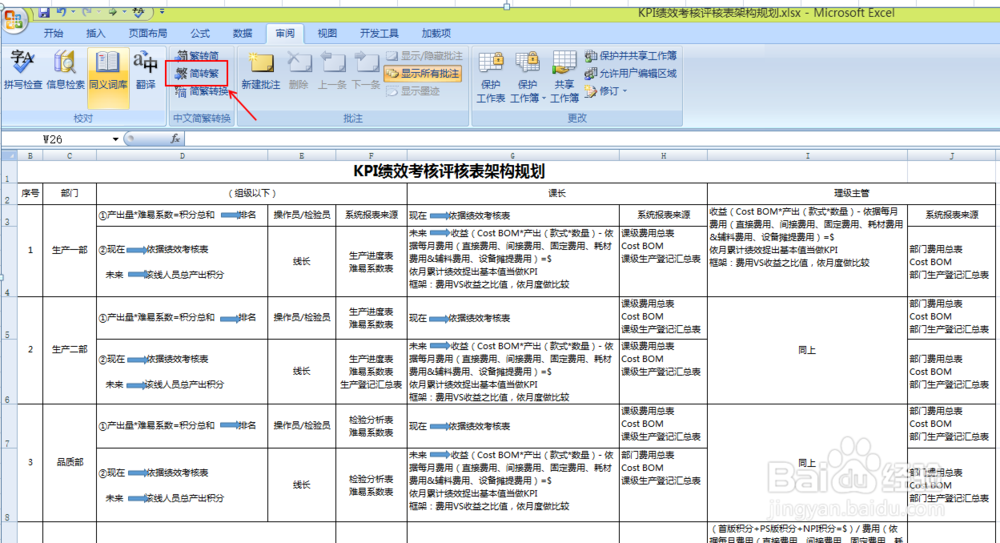Image resolution: width=1000 pixels, height=543 pixels.
Task: Go to next comment 下一条
Action: click(x=366, y=70)
